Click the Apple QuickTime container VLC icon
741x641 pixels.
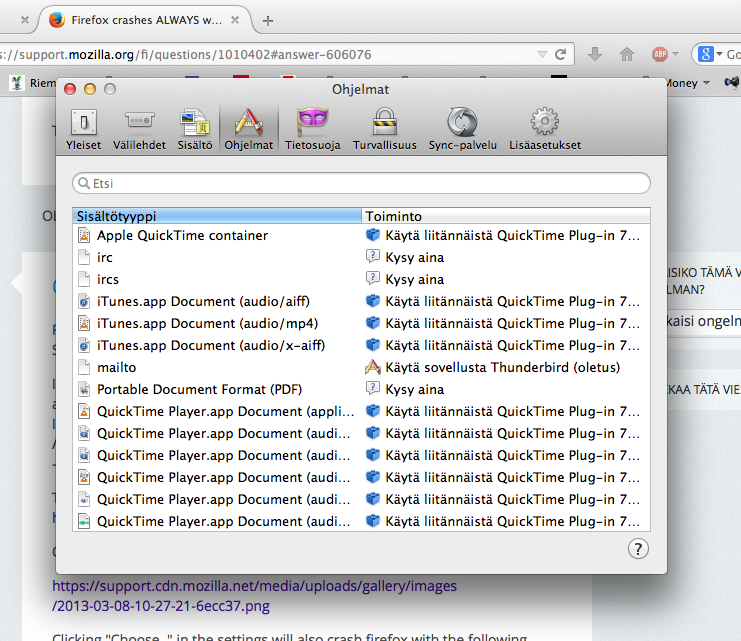pos(84,235)
